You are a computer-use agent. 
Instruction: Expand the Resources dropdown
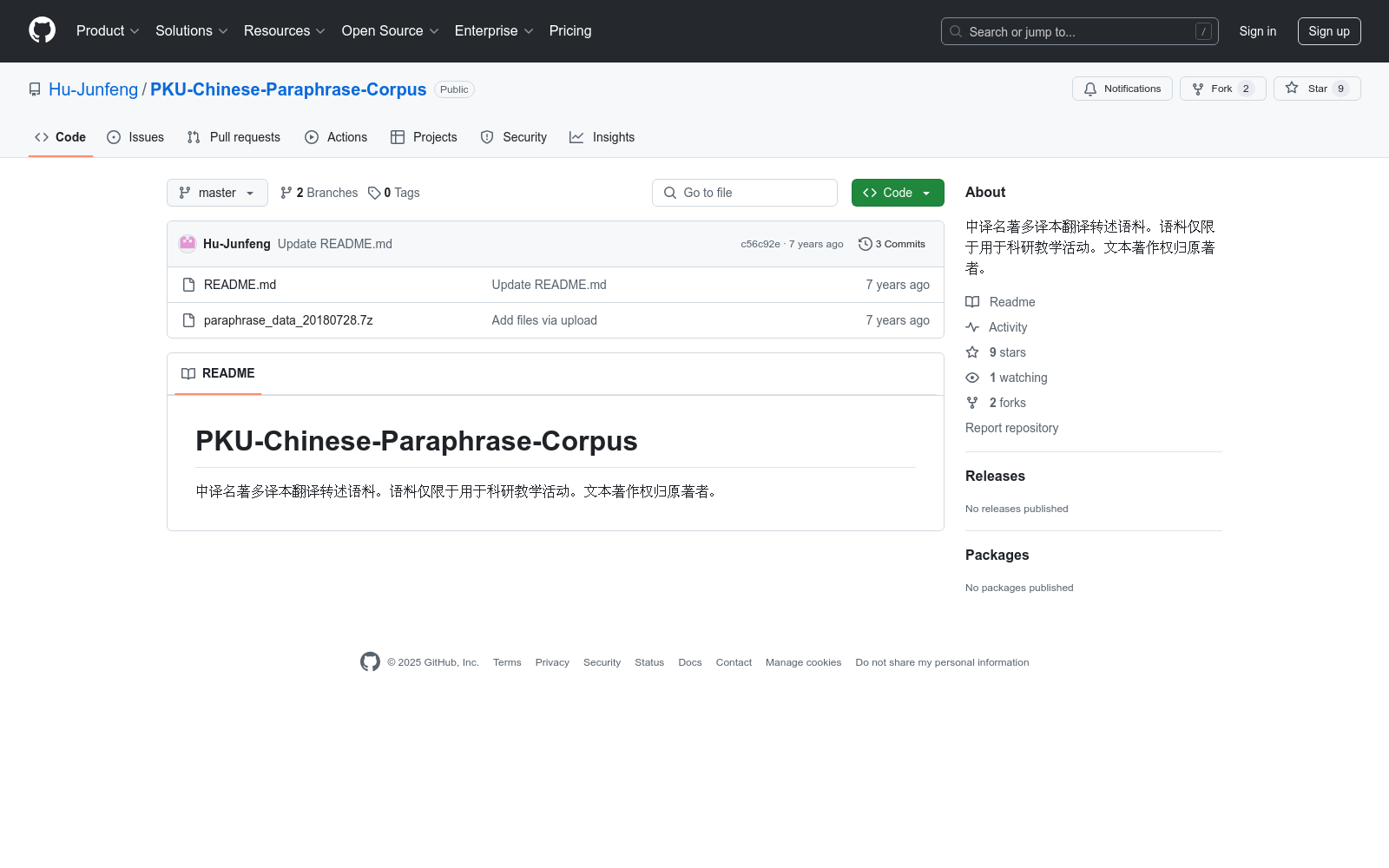[x=285, y=31]
